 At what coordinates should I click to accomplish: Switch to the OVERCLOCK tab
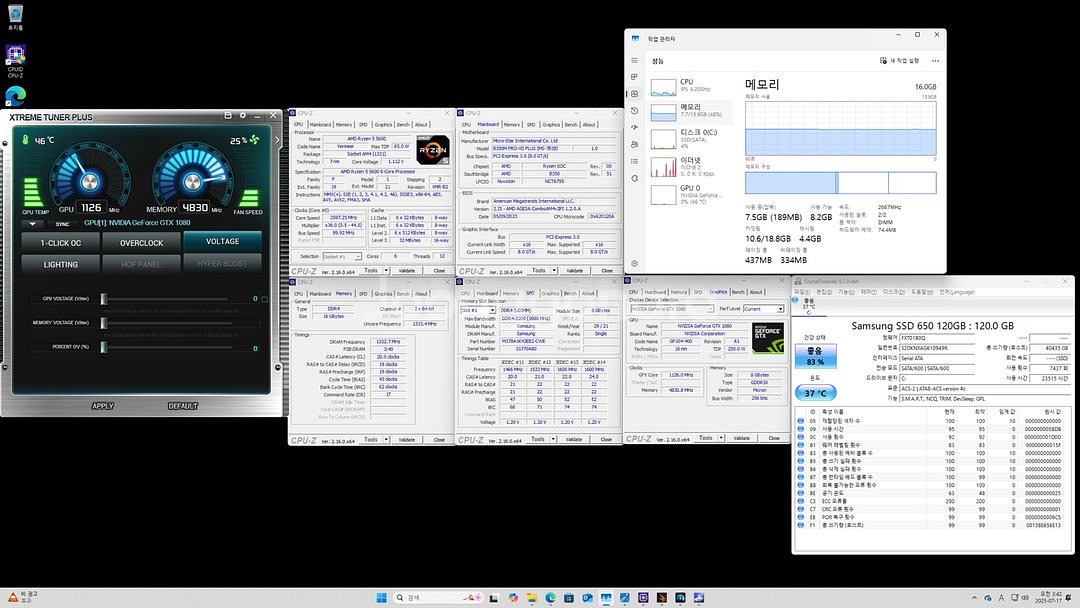(141, 242)
